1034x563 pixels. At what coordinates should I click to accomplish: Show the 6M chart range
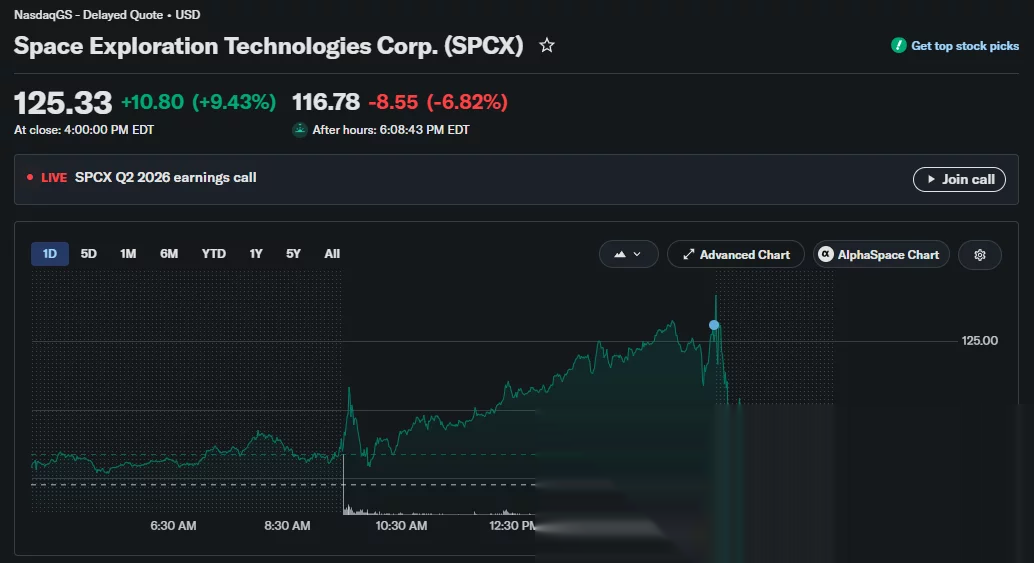click(x=169, y=254)
